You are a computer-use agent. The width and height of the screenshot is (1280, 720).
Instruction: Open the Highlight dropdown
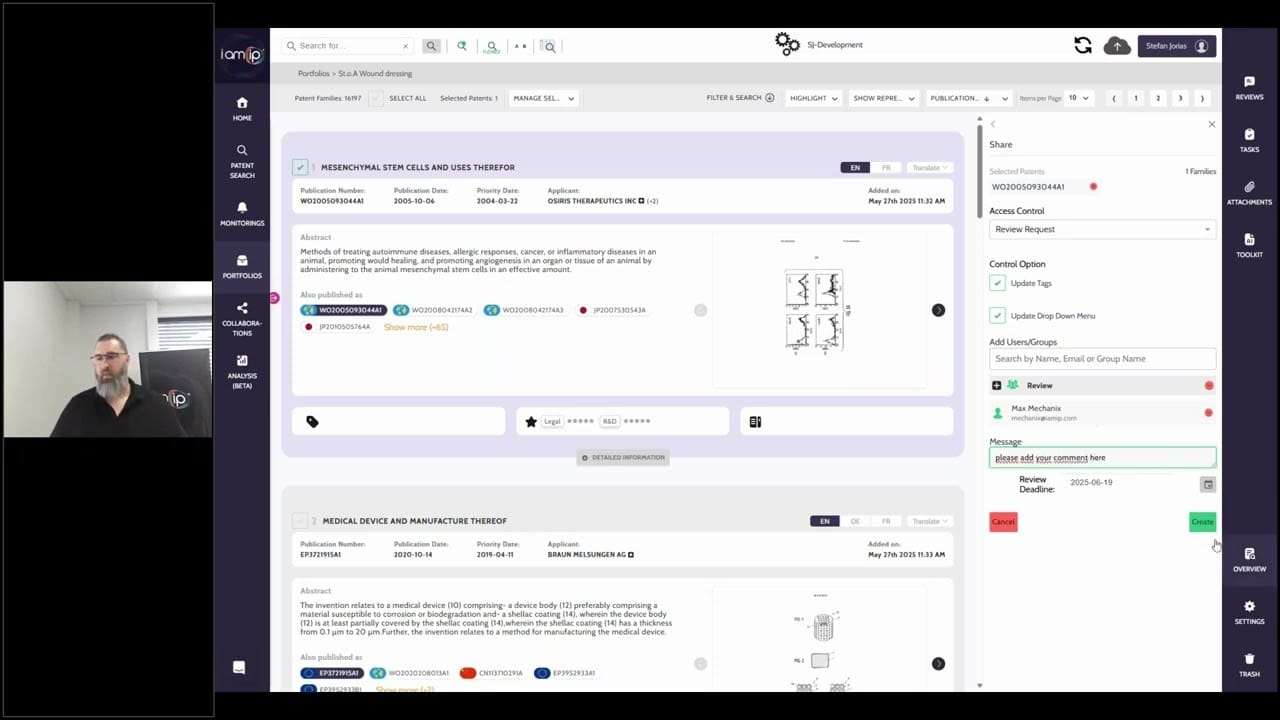(813, 98)
